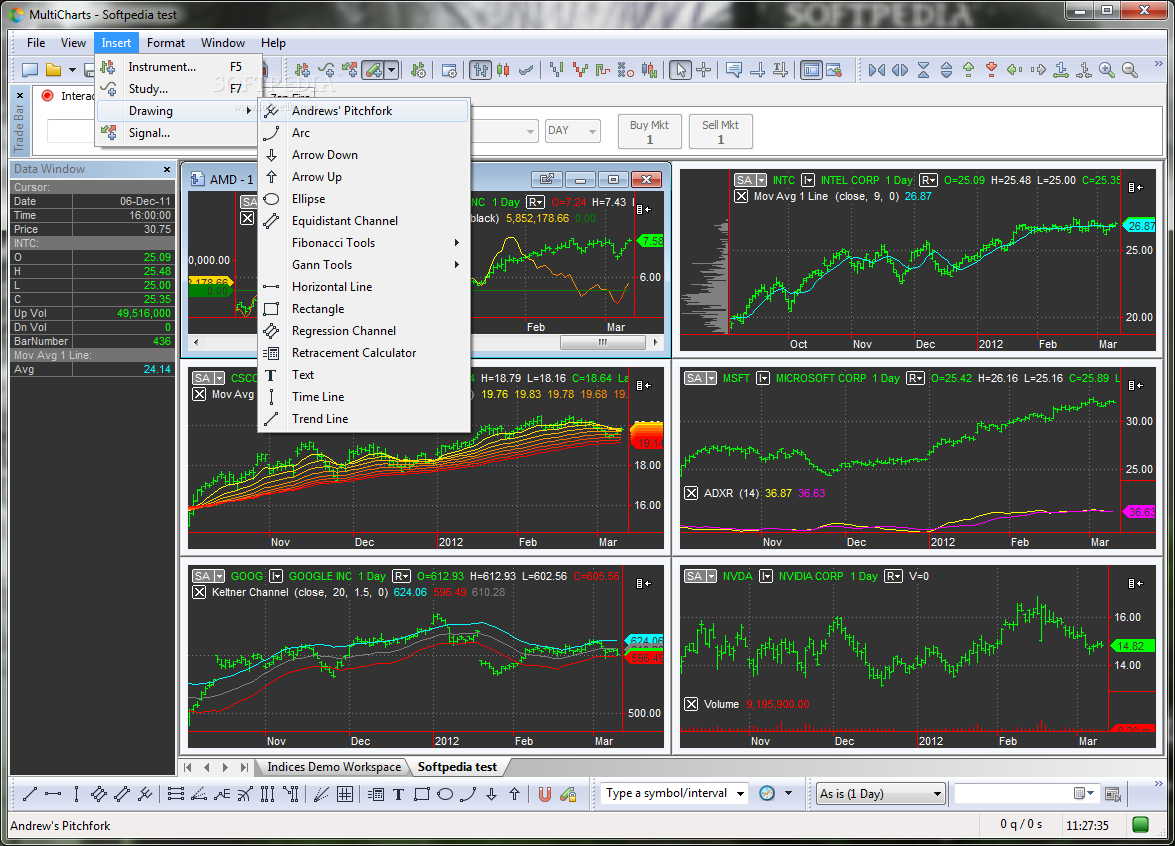This screenshot has height=846, width=1175.
Task: Open the Format menu
Action: [x=166, y=43]
